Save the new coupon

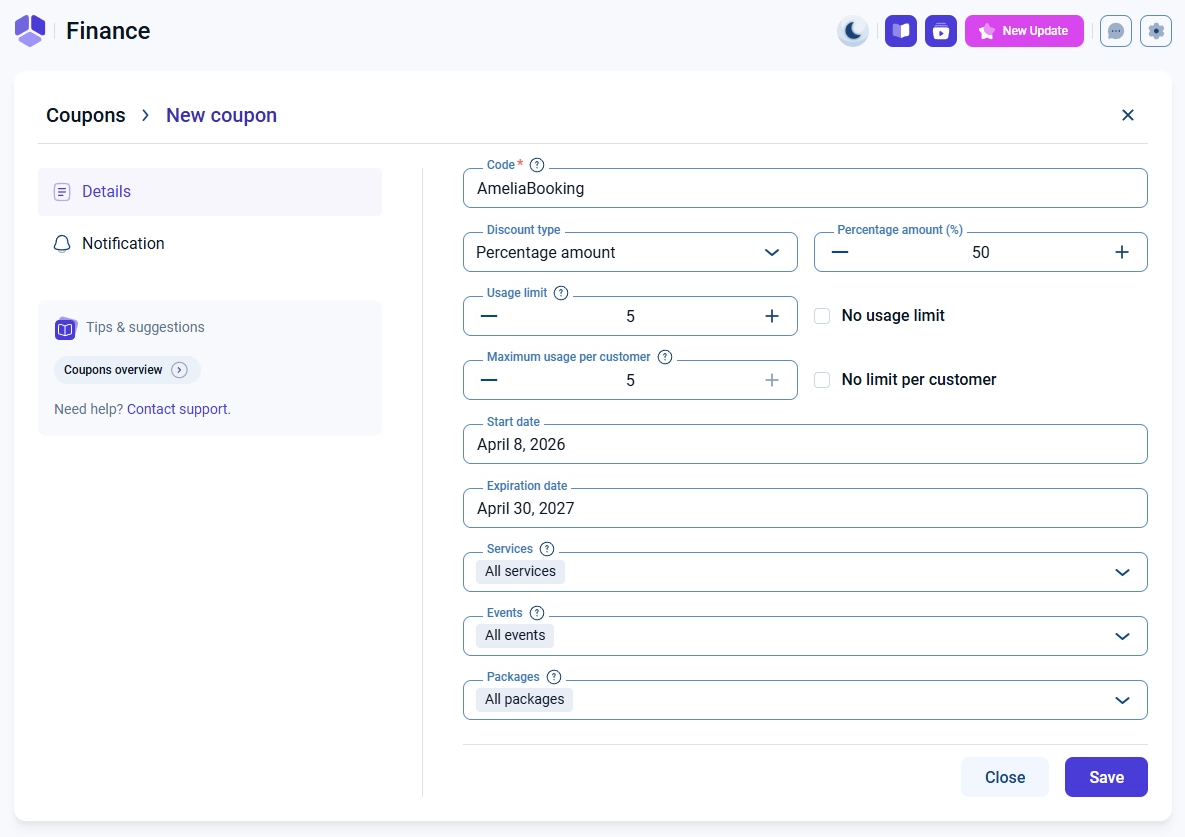(x=1106, y=777)
